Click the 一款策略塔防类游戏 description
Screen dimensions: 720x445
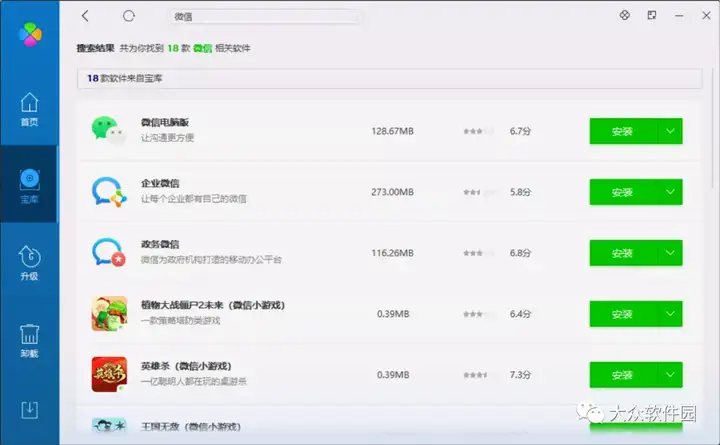[x=180, y=321]
